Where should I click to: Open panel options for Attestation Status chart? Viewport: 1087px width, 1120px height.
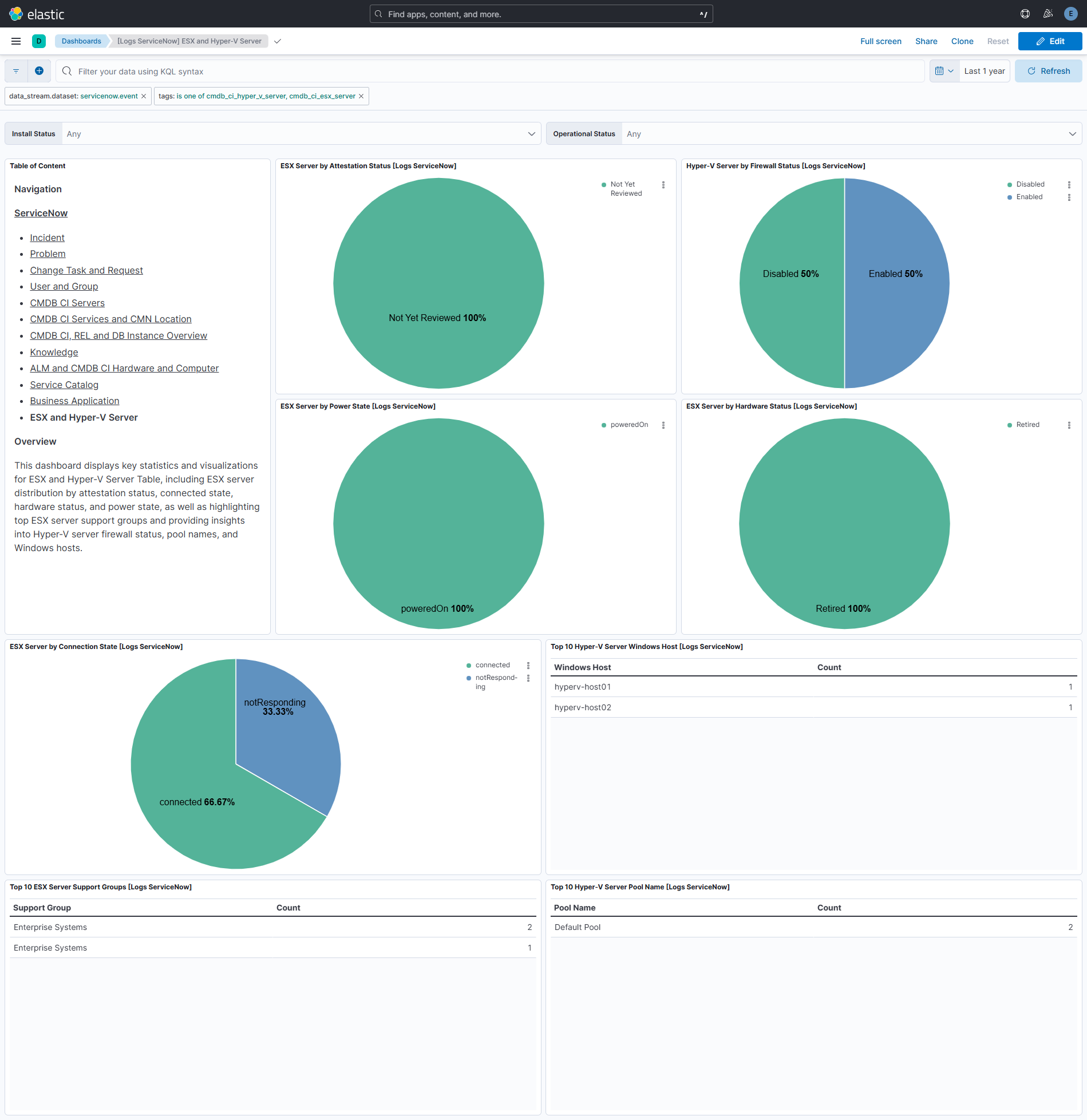click(663, 185)
